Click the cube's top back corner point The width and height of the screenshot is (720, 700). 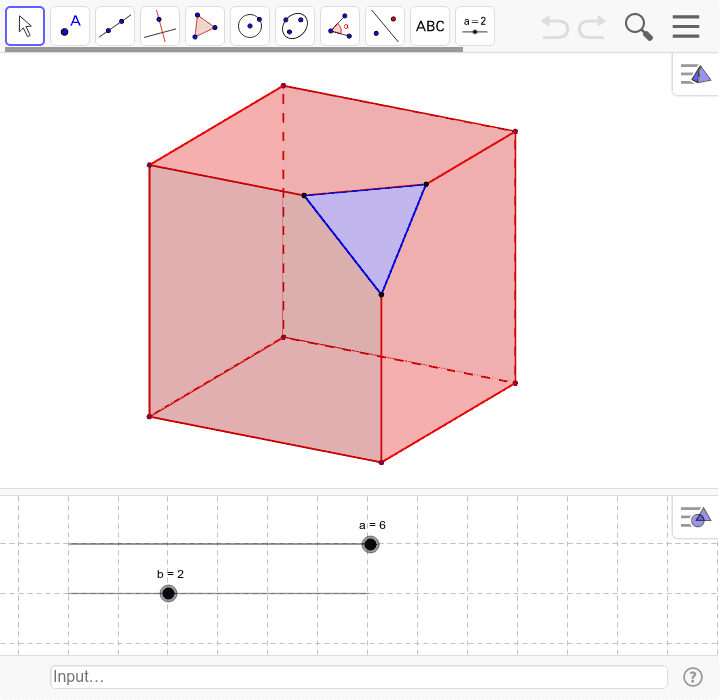283,86
